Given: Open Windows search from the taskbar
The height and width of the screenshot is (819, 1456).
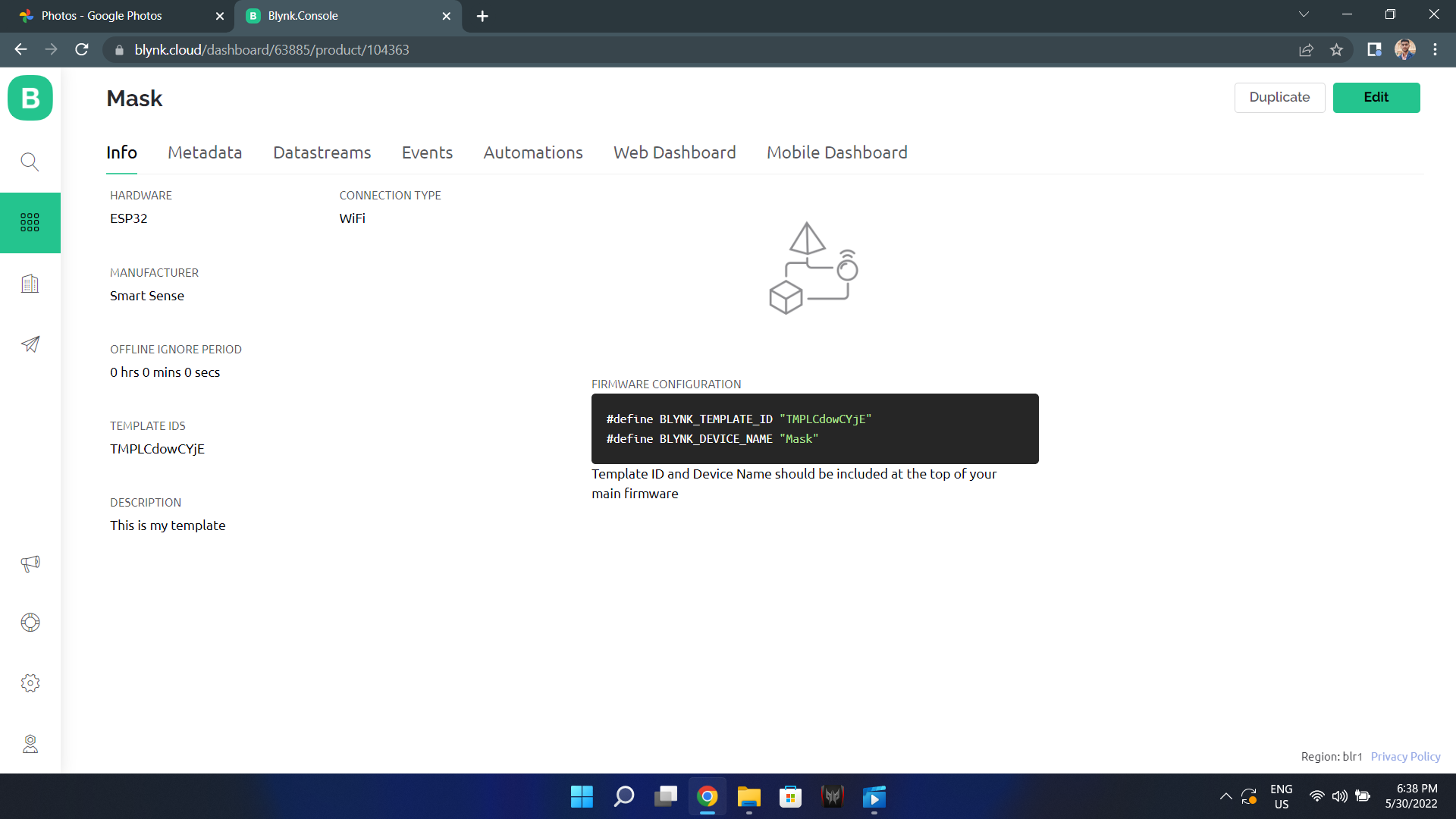Looking at the screenshot, I should click(x=623, y=797).
